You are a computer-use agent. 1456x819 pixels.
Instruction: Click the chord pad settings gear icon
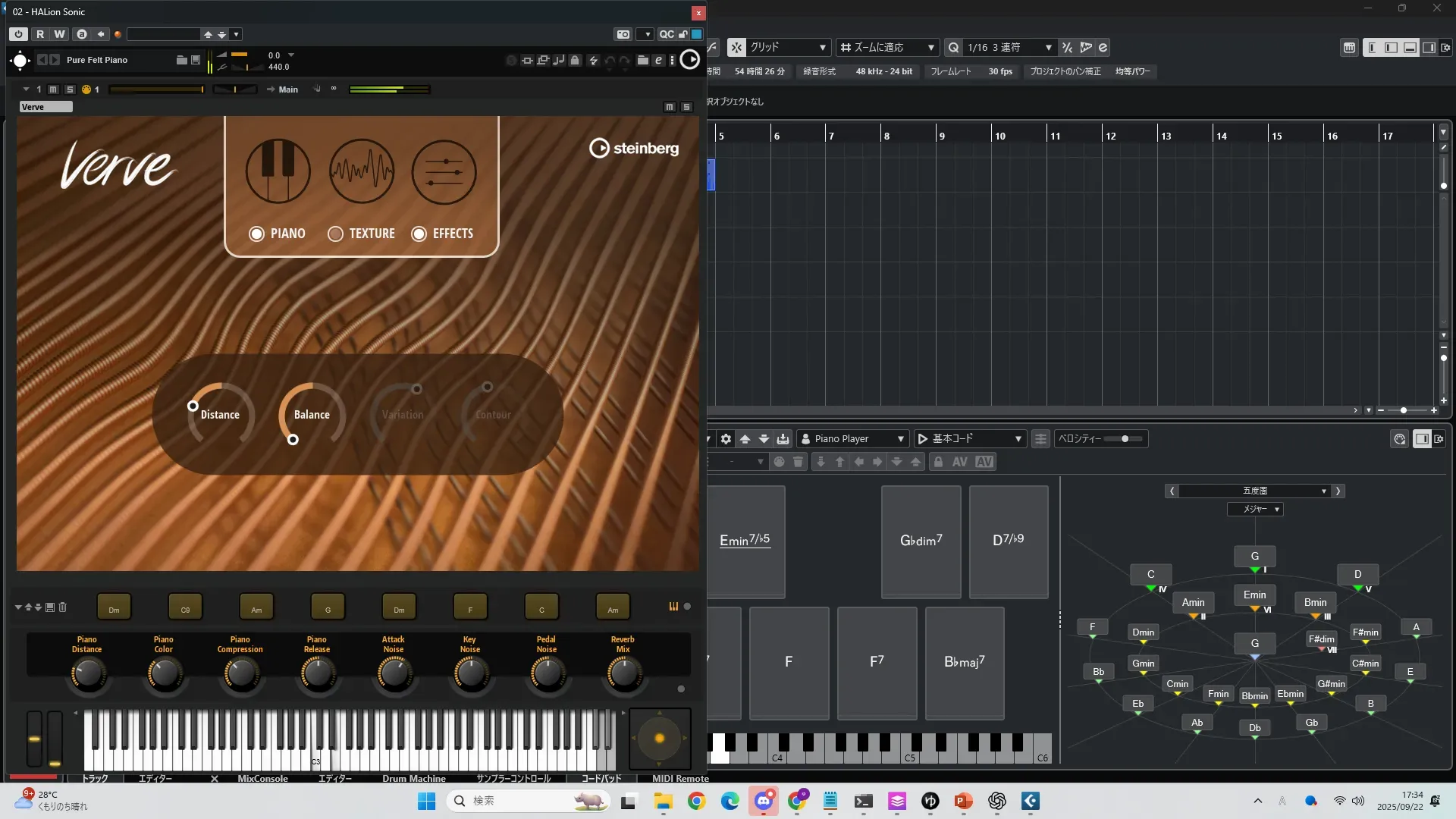tap(726, 439)
